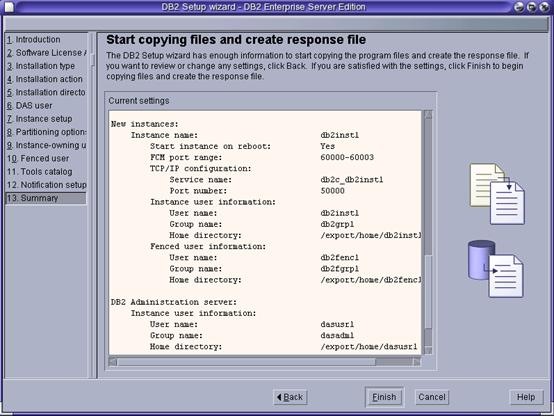Click the DAS group name dasadm1
The image size is (554, 416).
coord(337,335)
